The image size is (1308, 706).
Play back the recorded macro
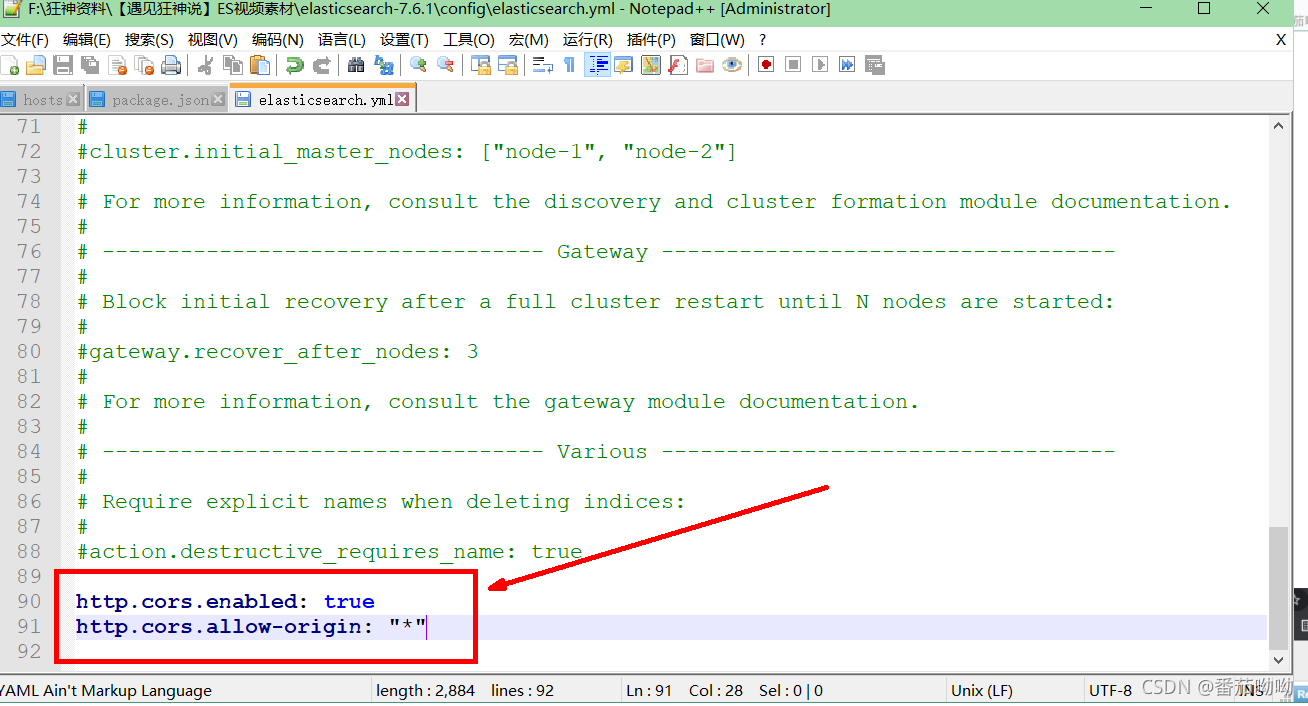821,66
